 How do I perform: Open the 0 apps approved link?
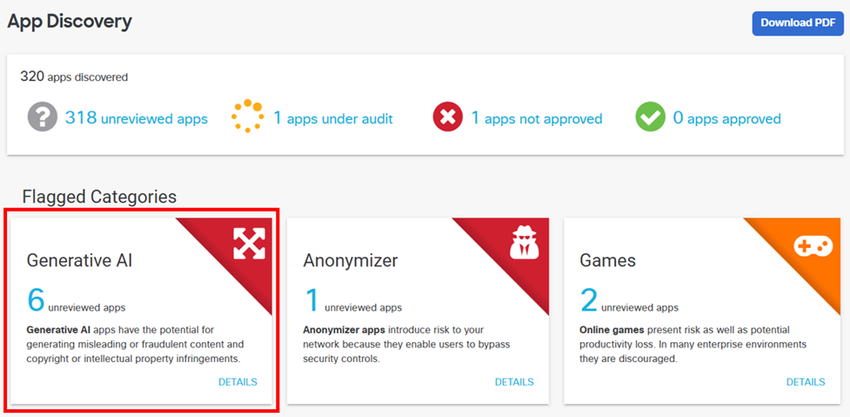(727, 118)
